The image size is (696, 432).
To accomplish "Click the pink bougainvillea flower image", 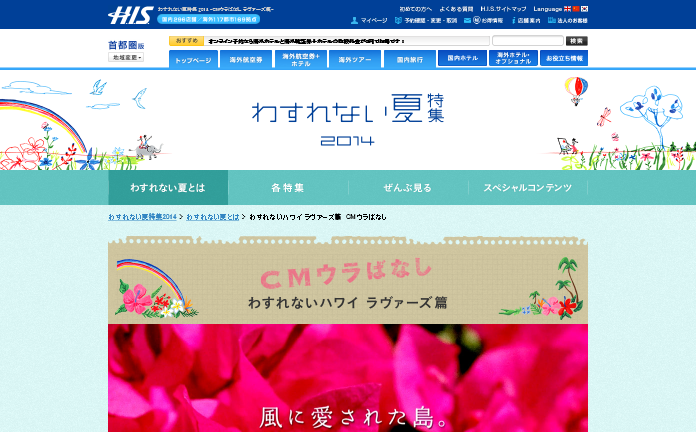I will click(x=348, y=378).
